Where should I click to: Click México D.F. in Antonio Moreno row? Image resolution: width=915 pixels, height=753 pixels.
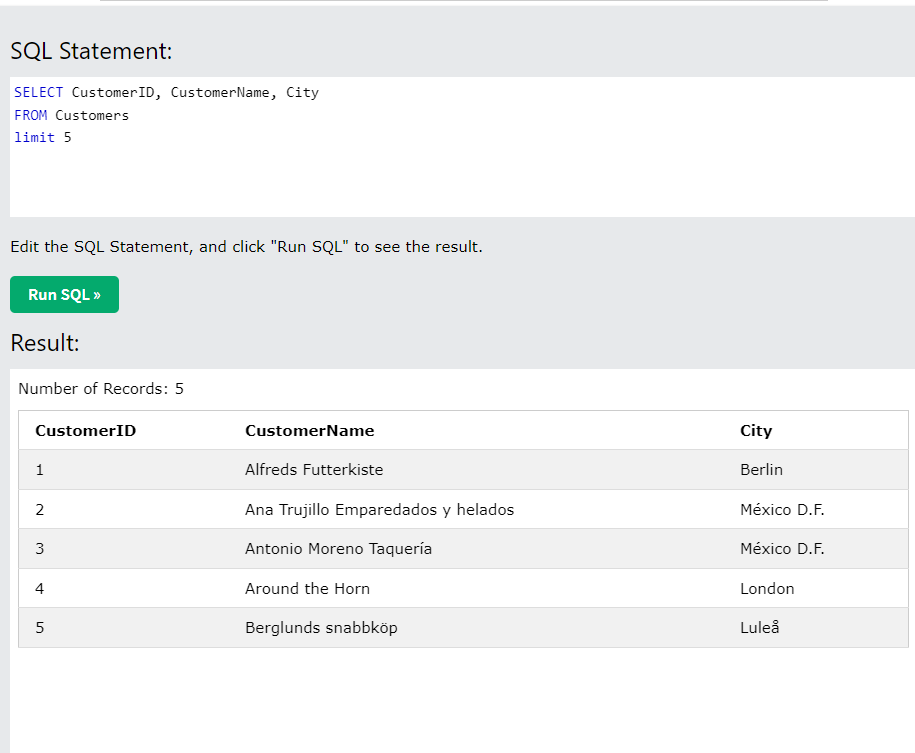tap(783, 549)
